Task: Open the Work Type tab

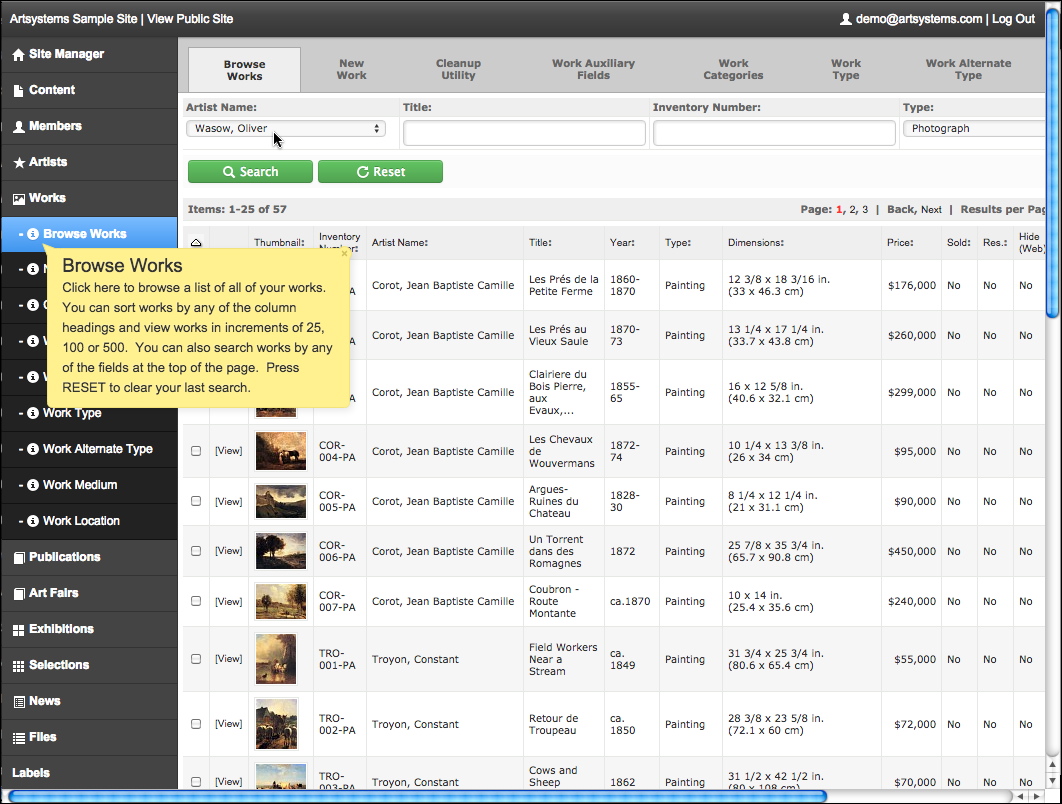Action: click(x=845, y=69)
